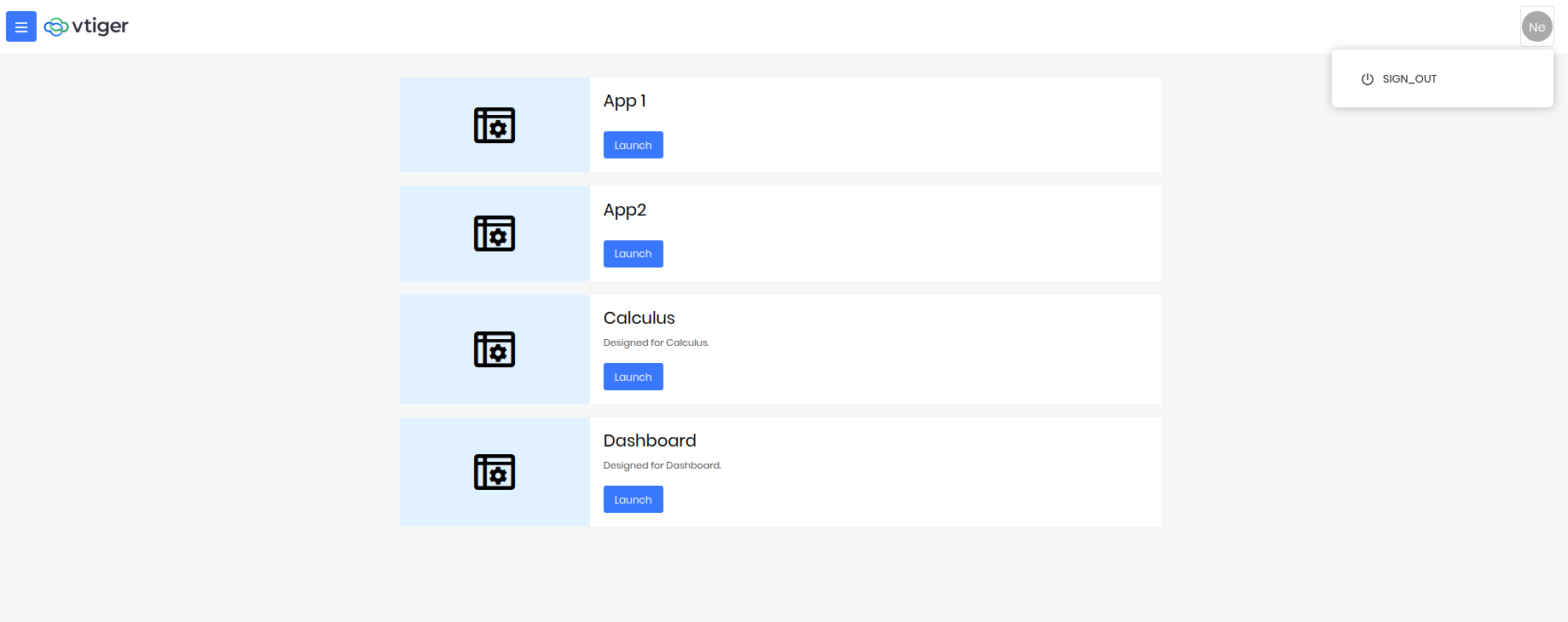This screenshot has height=622, width=1568.
Task: Click the App 1 settings window icon
Action: click(495, 125)
